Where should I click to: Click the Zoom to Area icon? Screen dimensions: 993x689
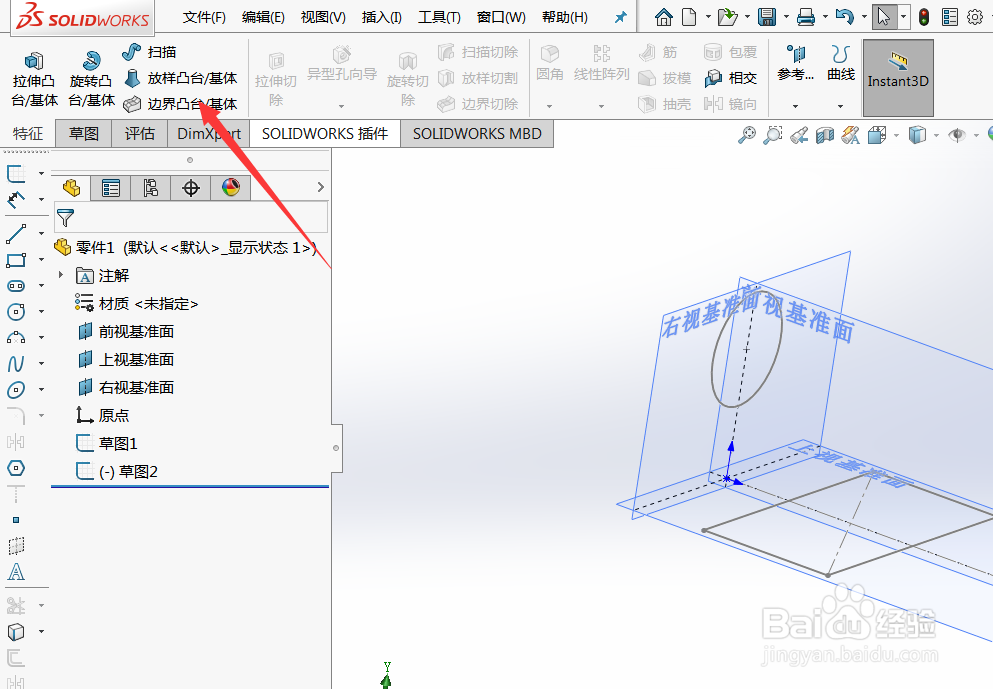[773, 135]
